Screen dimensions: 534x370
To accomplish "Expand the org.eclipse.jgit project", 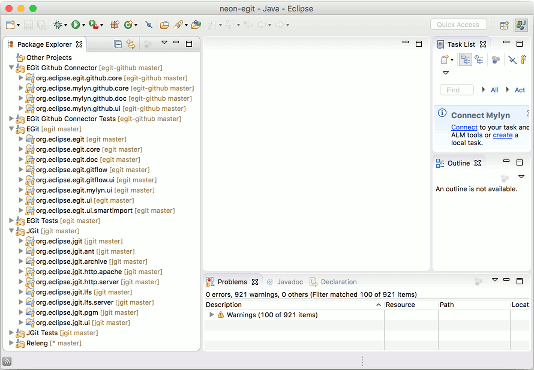I will point(20,241).
